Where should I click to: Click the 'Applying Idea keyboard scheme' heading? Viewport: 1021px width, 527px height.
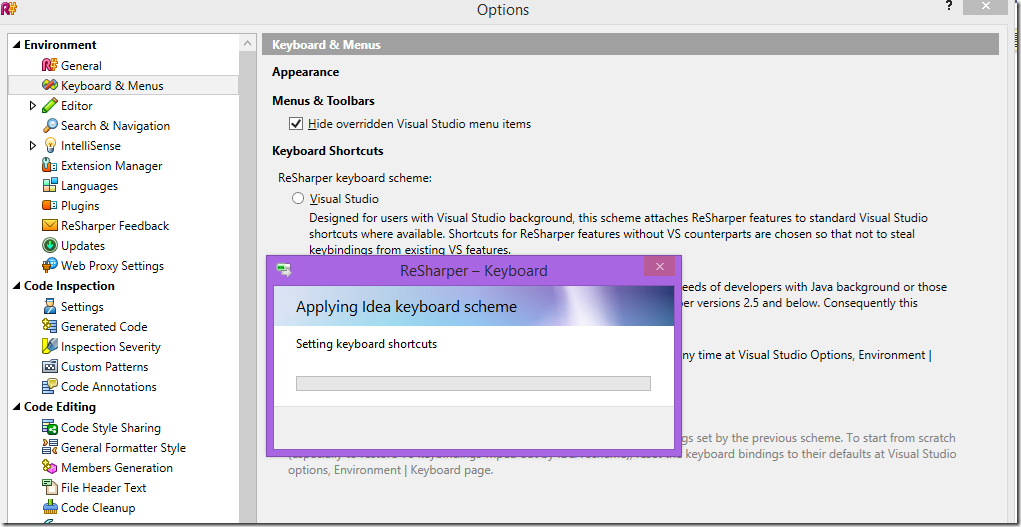406,306
